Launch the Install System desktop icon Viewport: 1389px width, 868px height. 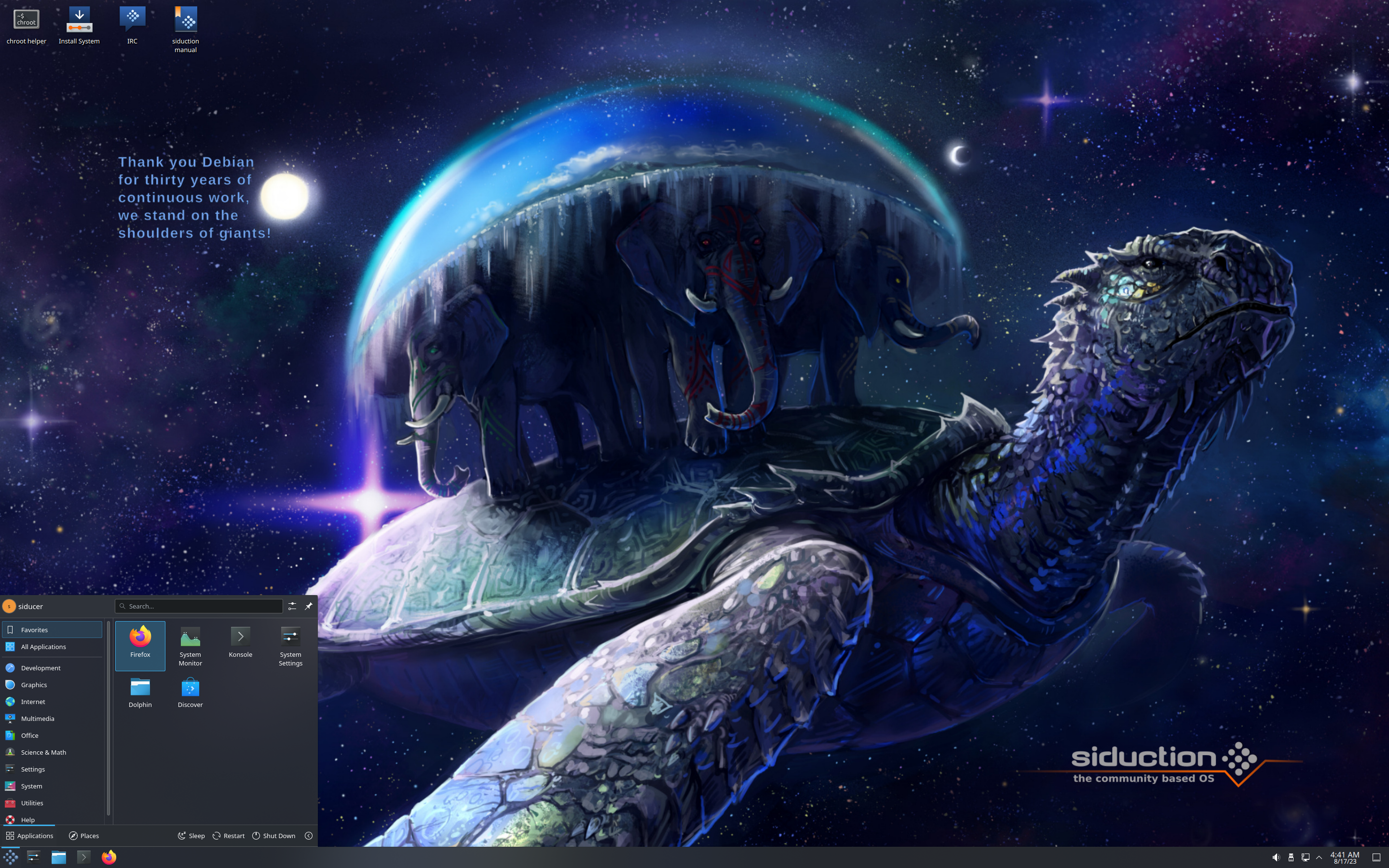pos(79,21)
